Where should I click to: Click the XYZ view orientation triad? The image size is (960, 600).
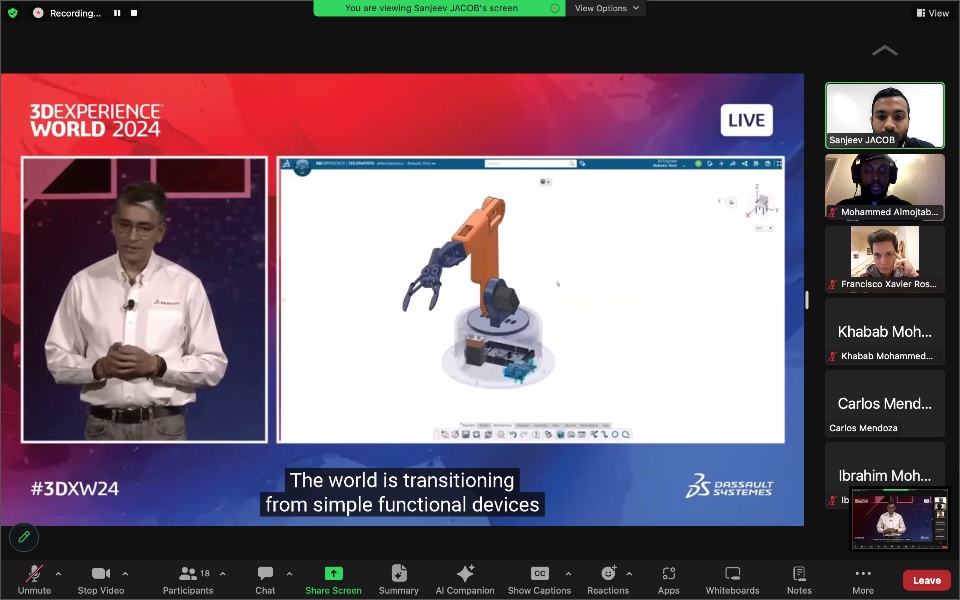click(x=761, y=201)
